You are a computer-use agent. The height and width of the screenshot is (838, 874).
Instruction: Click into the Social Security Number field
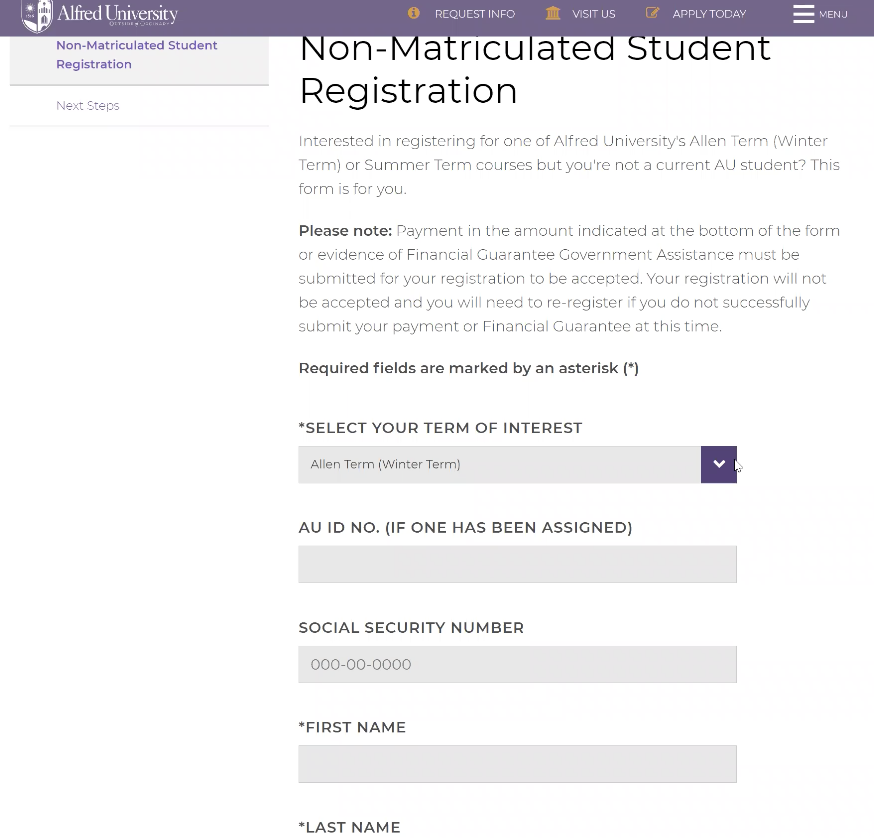[517, 665]
